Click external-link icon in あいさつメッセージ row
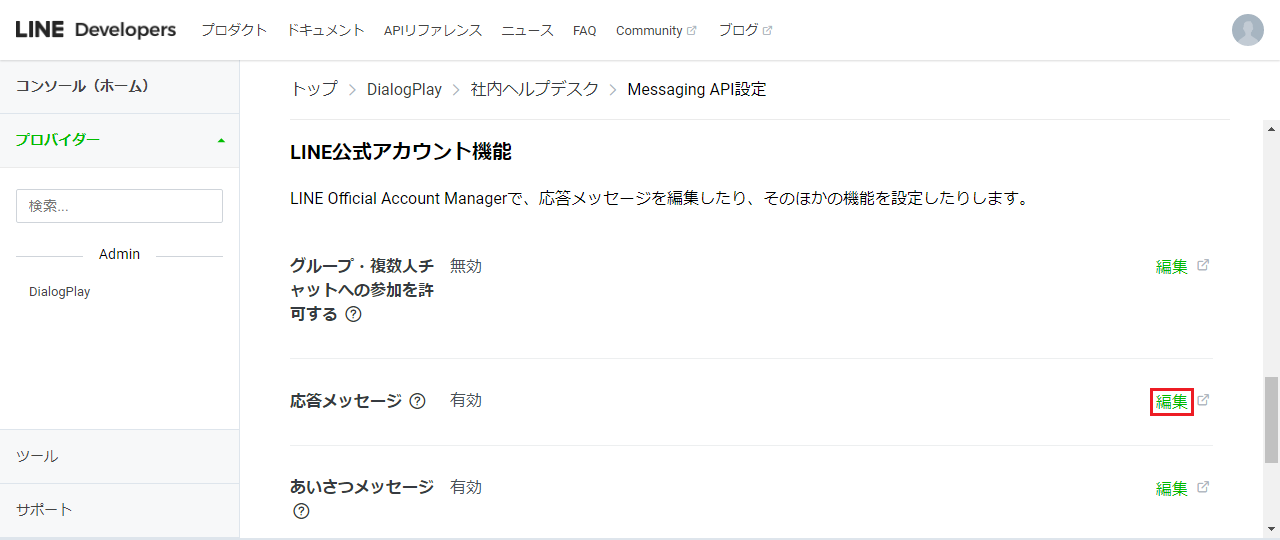 point(1203,487)
